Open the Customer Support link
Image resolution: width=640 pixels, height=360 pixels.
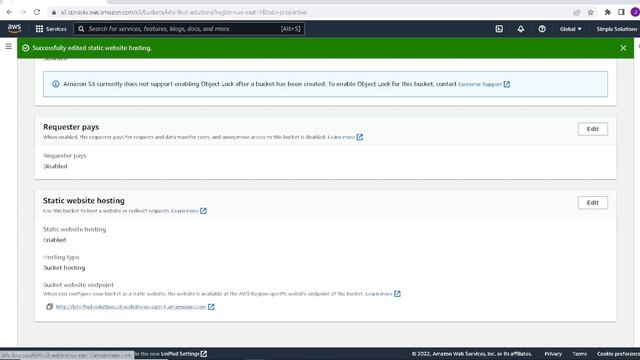coord(480,84)
